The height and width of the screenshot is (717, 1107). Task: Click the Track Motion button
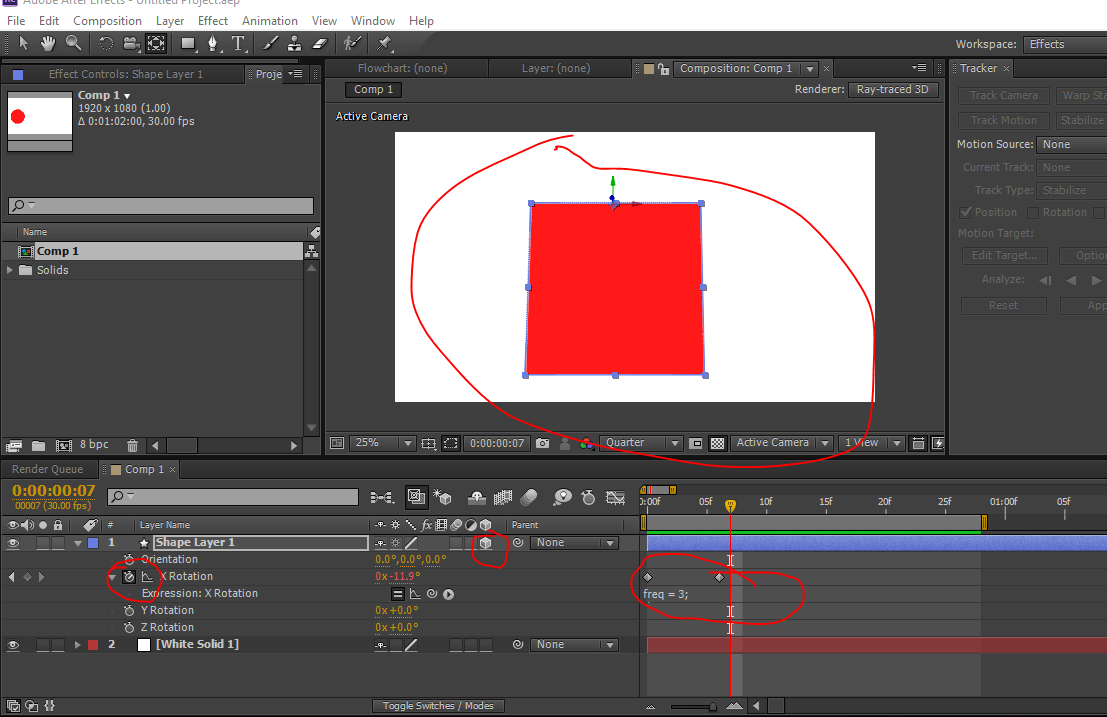1003,121
